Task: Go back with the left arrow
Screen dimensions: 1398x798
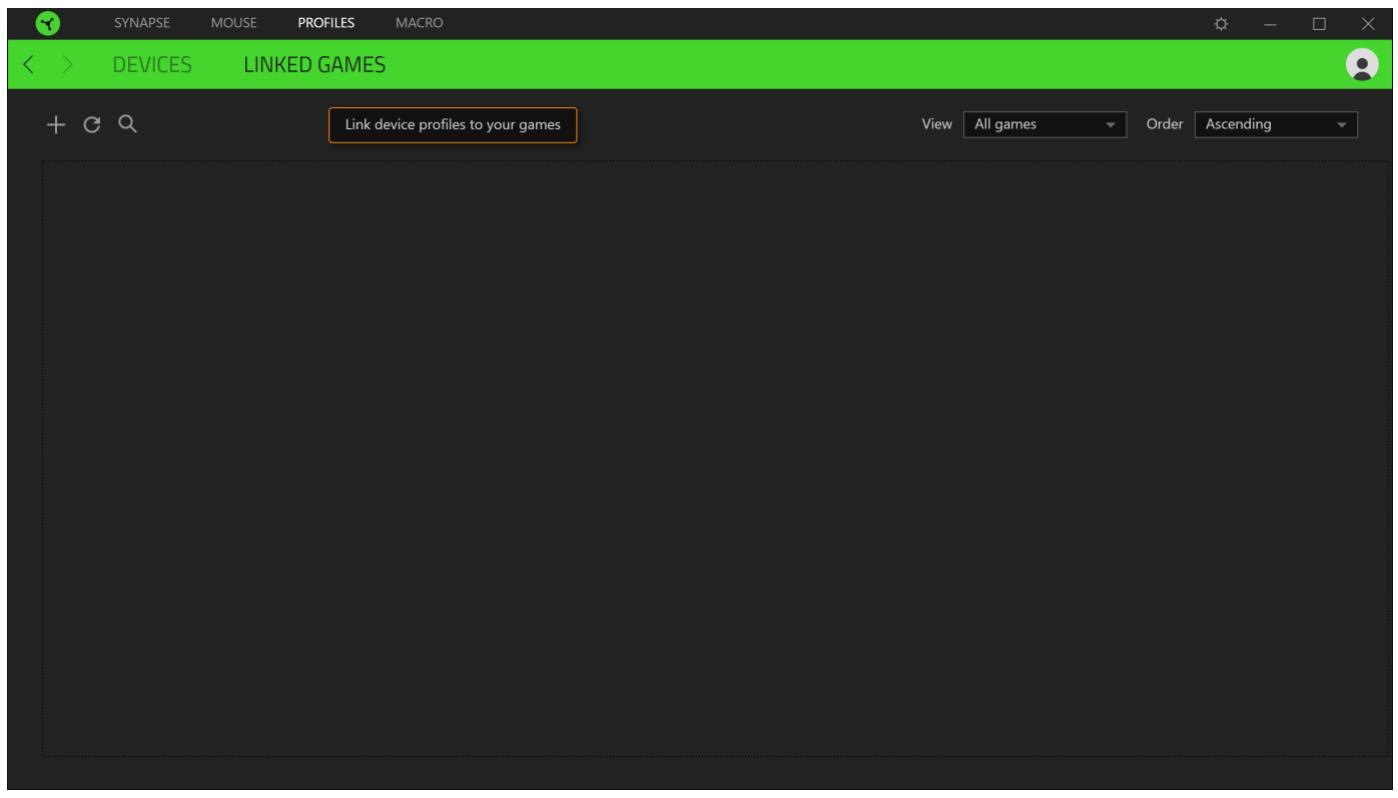Action: [29, 66]
